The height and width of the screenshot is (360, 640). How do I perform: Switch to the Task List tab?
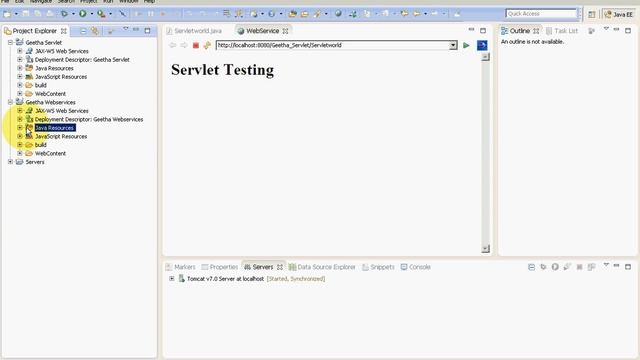click(562, 31)
